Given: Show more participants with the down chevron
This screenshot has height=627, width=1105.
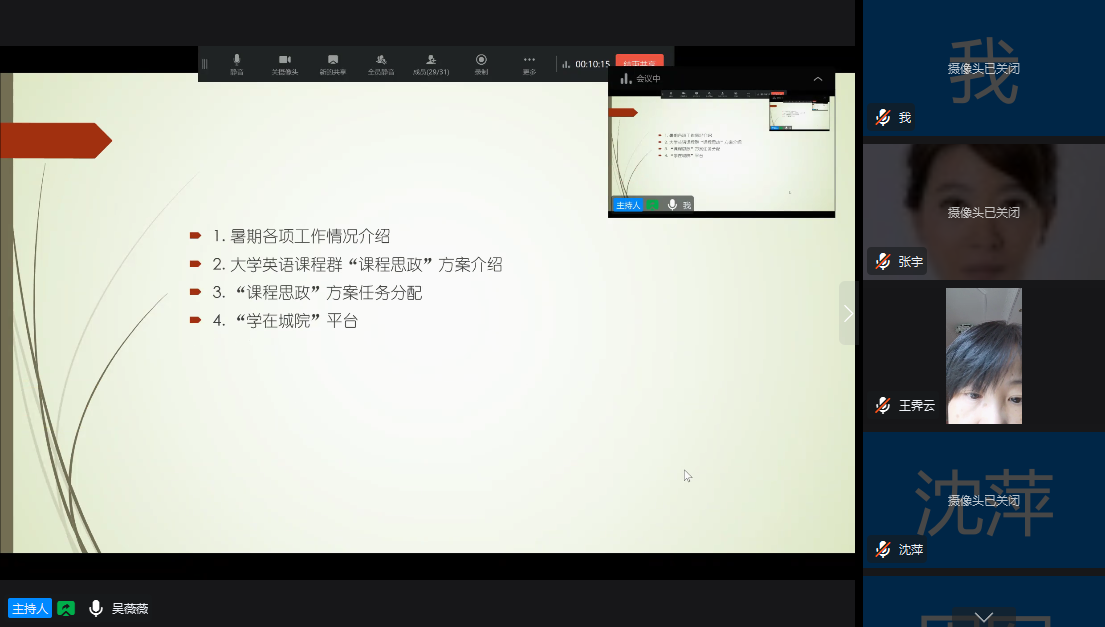Looking at the screenshot, I should coord(984,617).
